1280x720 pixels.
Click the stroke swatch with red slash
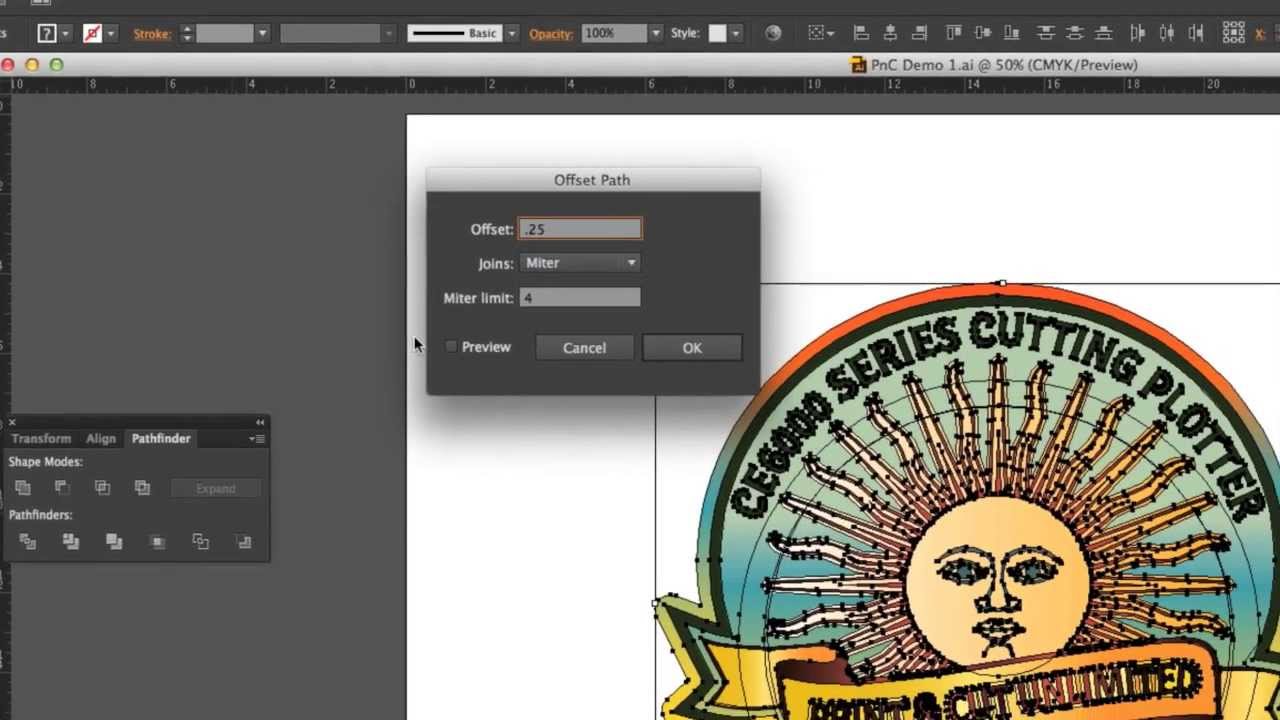[92, 34]
